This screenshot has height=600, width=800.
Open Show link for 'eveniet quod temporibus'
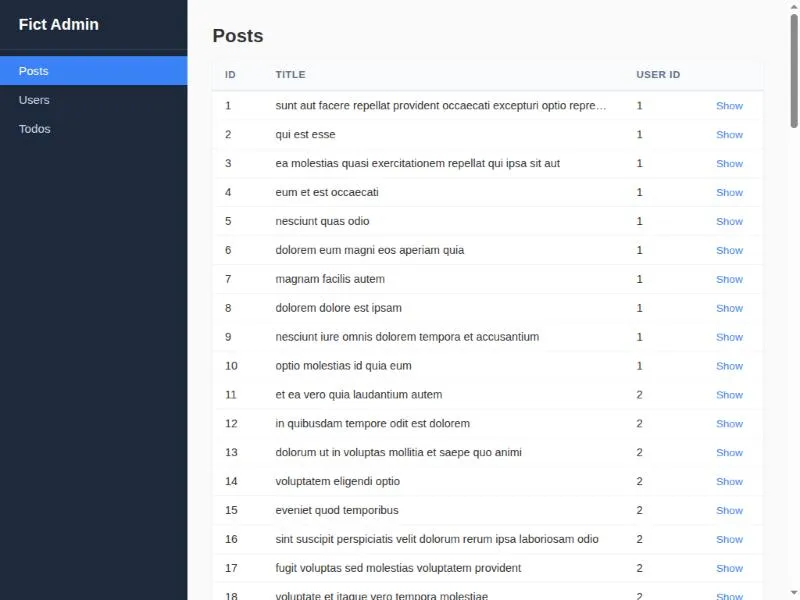point(729,510)
